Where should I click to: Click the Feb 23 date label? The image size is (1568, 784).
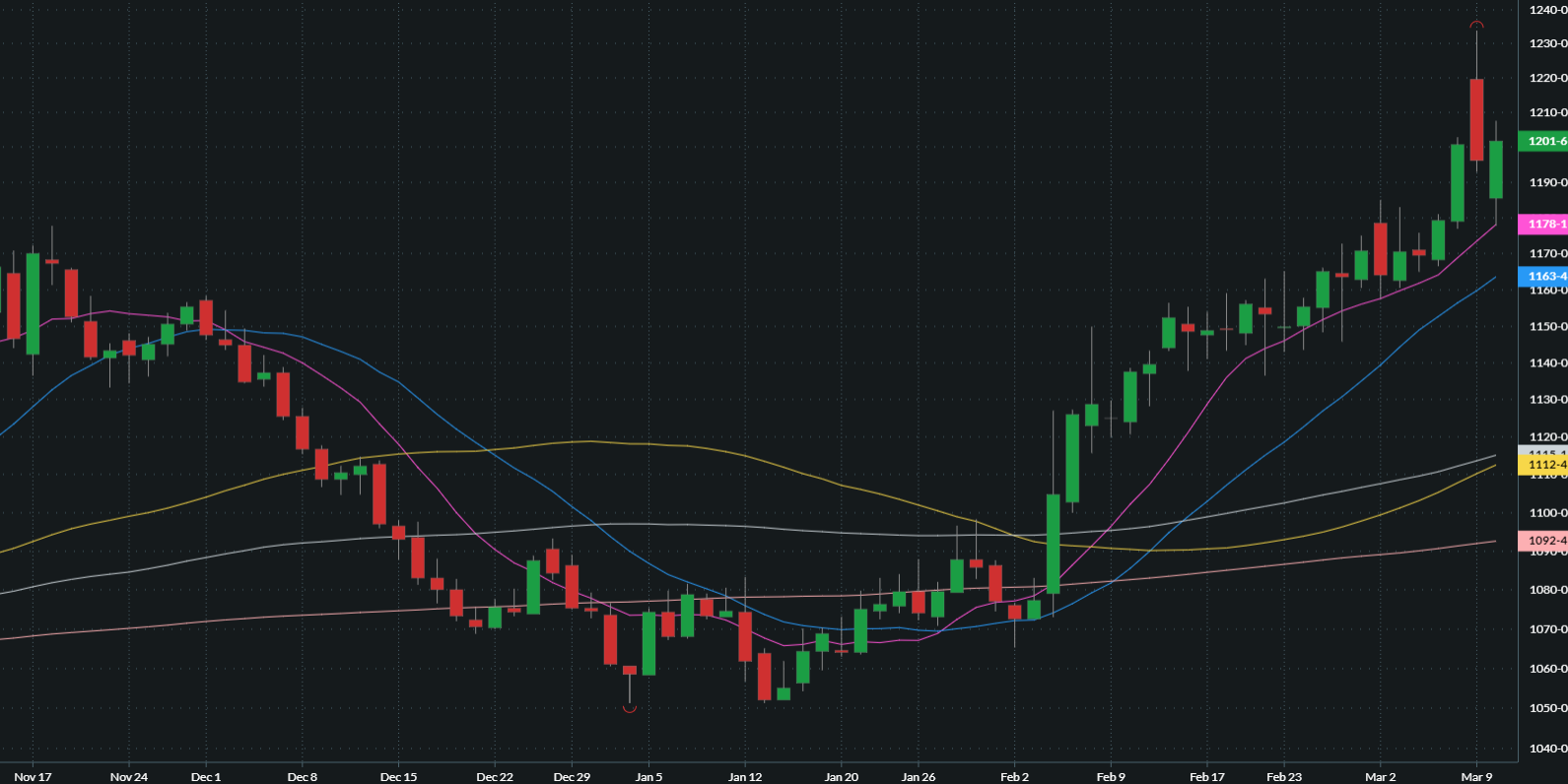(1284, 776)
